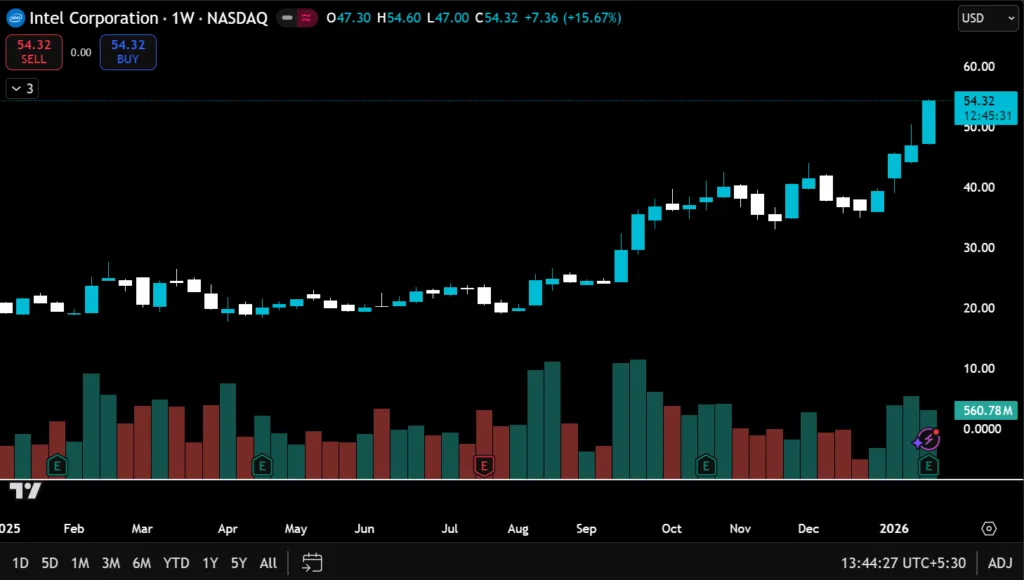The height and width of the screenshot is (580, 1024).
Task: Click the pink wavy data status indicator
Action: point(305,18)
